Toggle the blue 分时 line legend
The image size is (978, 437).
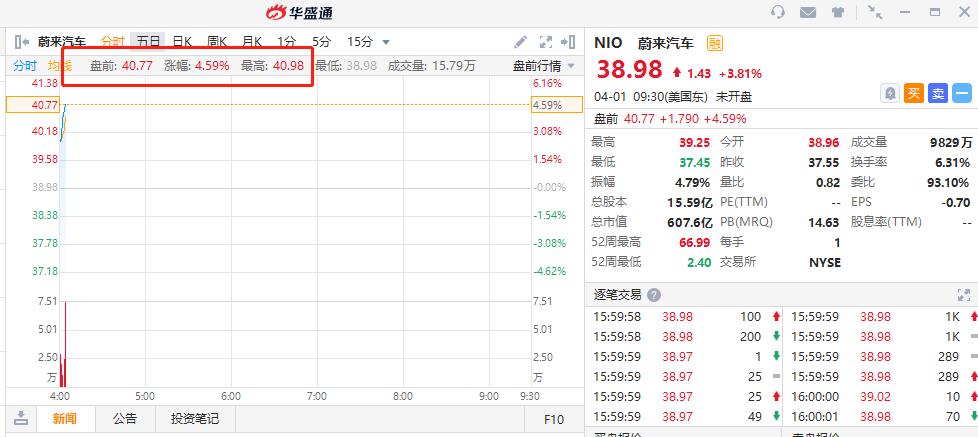click(25, 65)
